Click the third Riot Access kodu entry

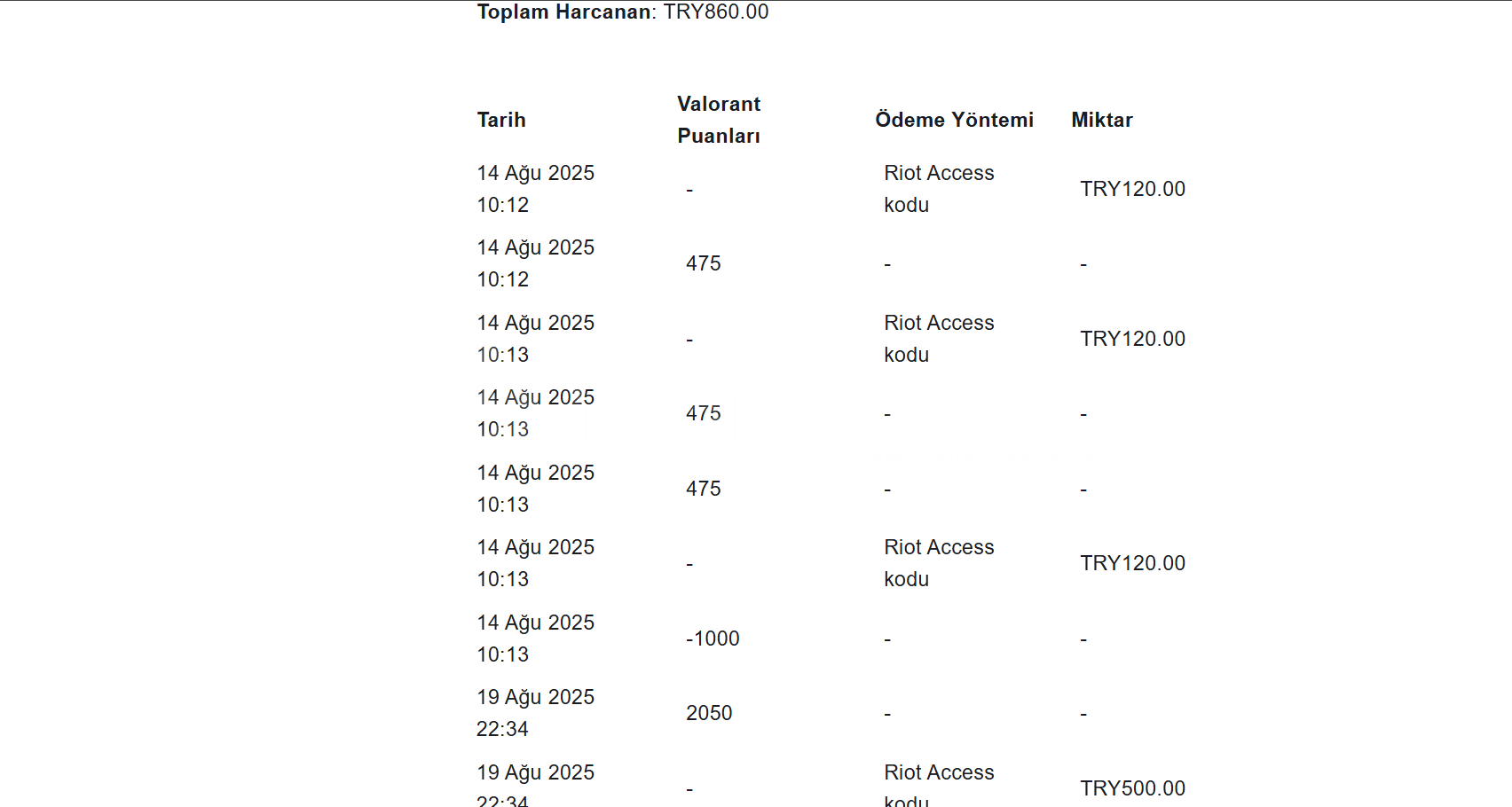pyautogui.click(x=939, y=563)
